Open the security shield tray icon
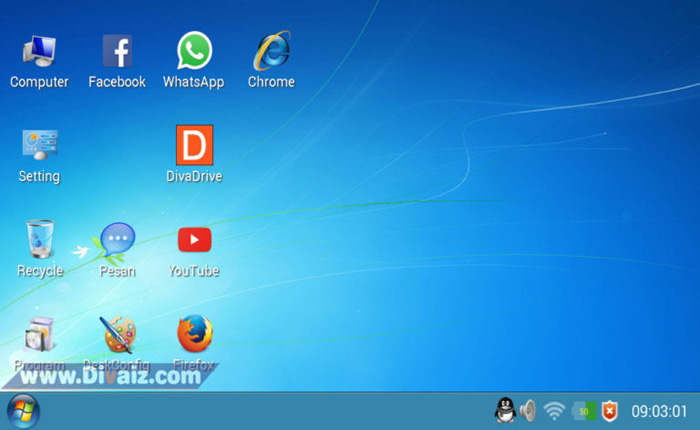The height and width of the screenshot is (430, 700). (610, 411)
